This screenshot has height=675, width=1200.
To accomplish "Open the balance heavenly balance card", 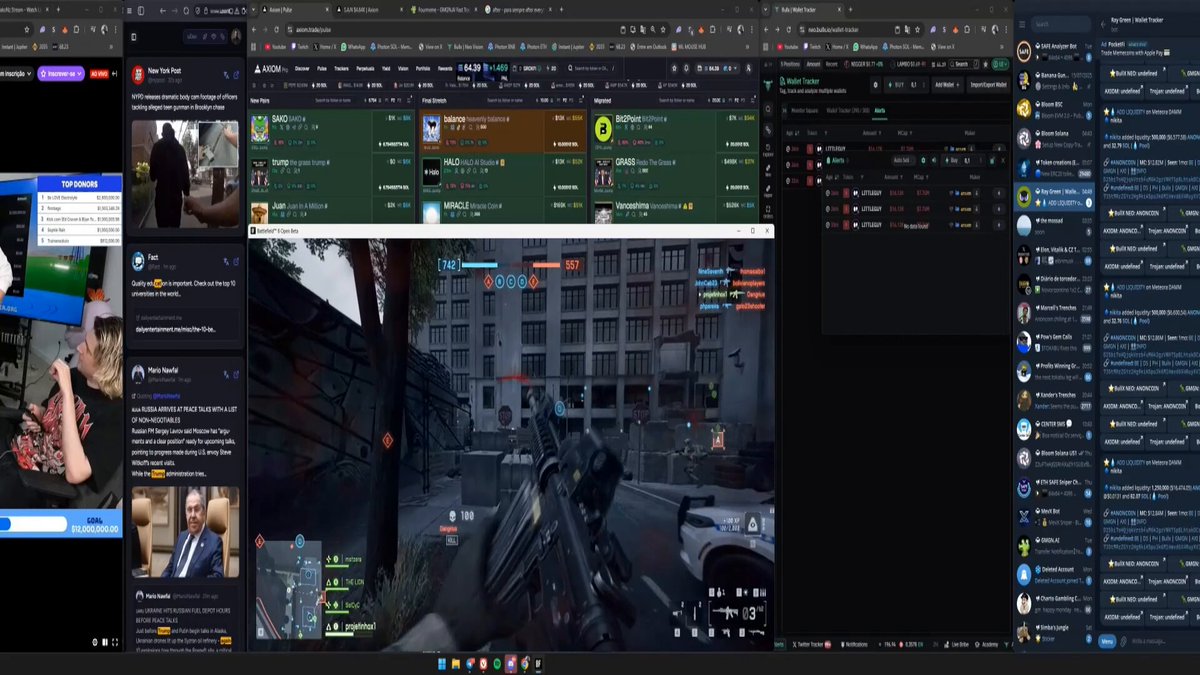I will 502,129.
